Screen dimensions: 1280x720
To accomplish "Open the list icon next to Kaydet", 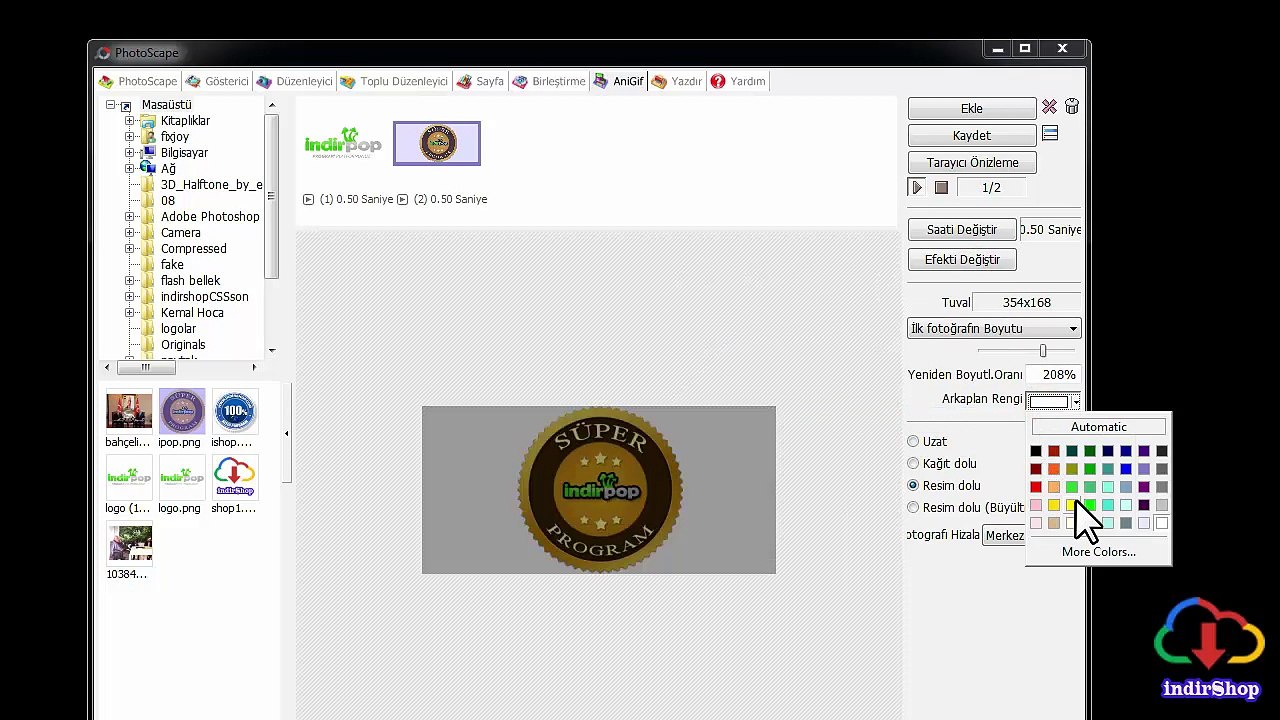I will click(x=1050, y=134).
